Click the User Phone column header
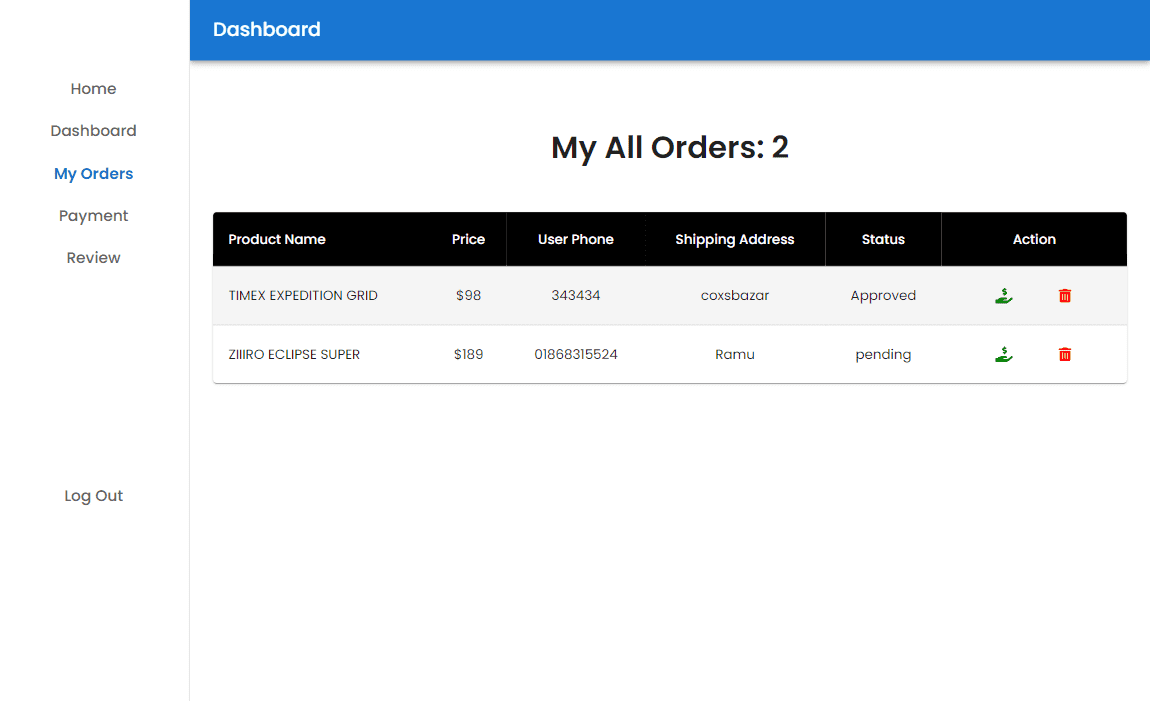The height and width of the screenshot is (701, 1150). click(x=575, y=239)
